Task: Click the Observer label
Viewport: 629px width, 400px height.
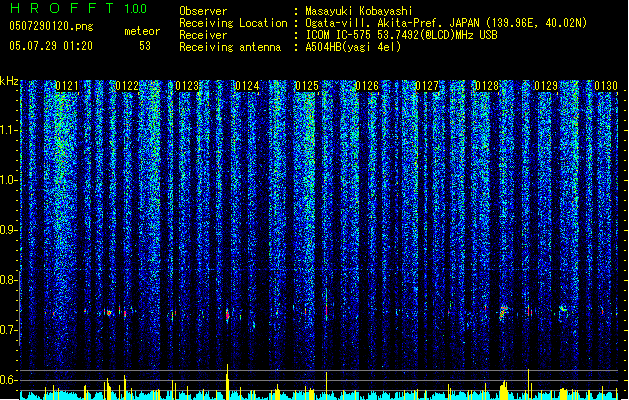Action: pos(203,11)
